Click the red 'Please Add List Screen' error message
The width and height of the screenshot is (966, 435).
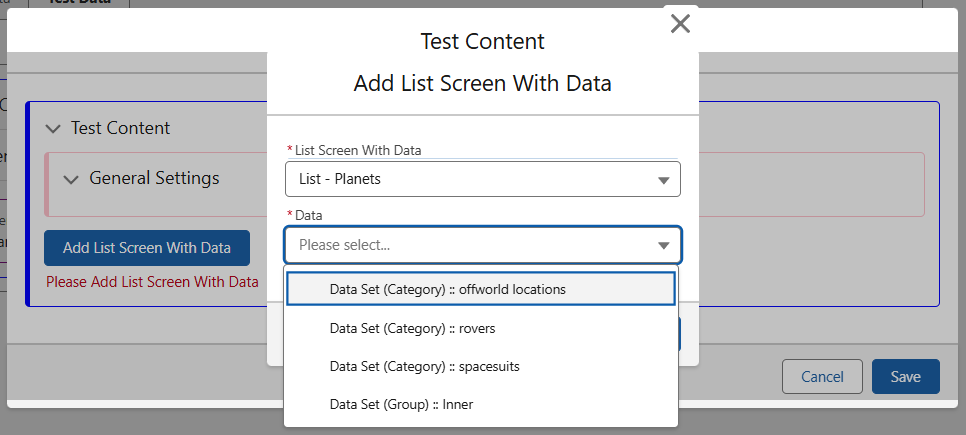(x=152, y=282)
